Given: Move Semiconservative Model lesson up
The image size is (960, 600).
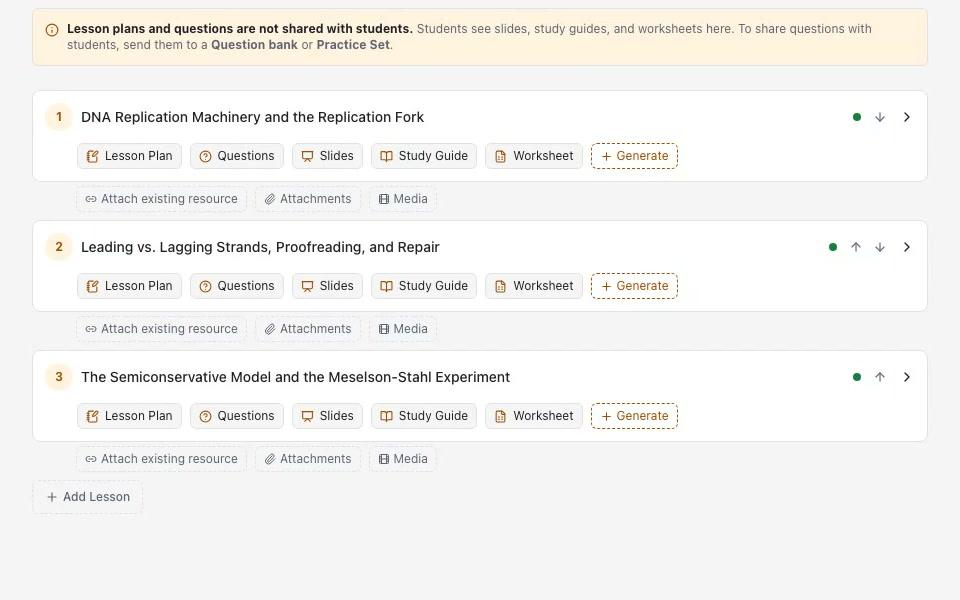Looking at the screenshot, I should pos(880,377).
